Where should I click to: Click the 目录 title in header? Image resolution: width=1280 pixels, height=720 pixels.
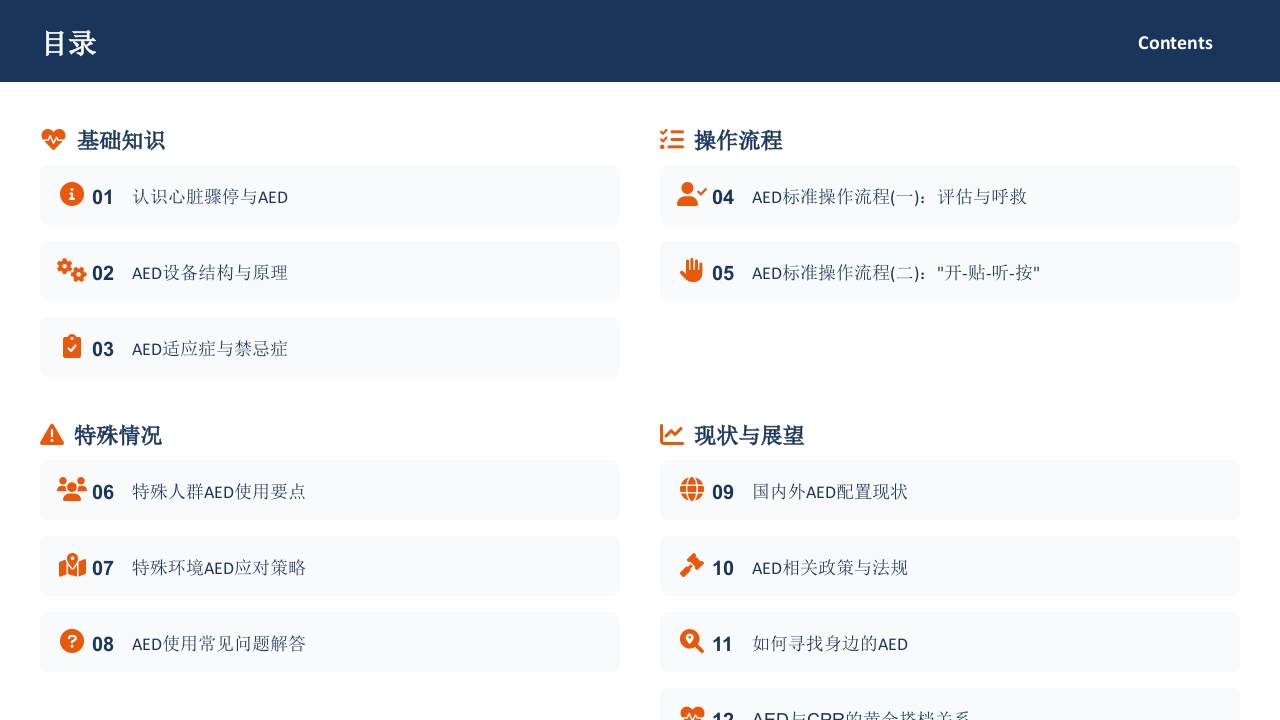[70, 43]
